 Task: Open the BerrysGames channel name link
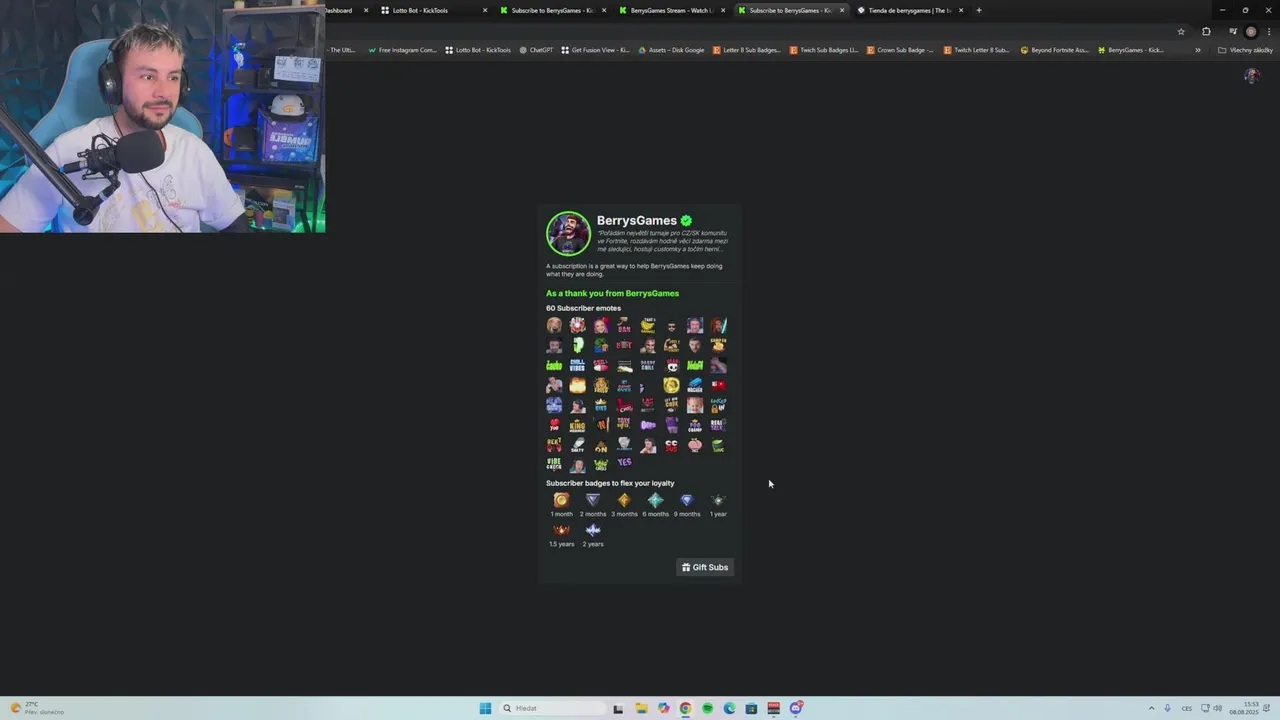tap(637, 221)
